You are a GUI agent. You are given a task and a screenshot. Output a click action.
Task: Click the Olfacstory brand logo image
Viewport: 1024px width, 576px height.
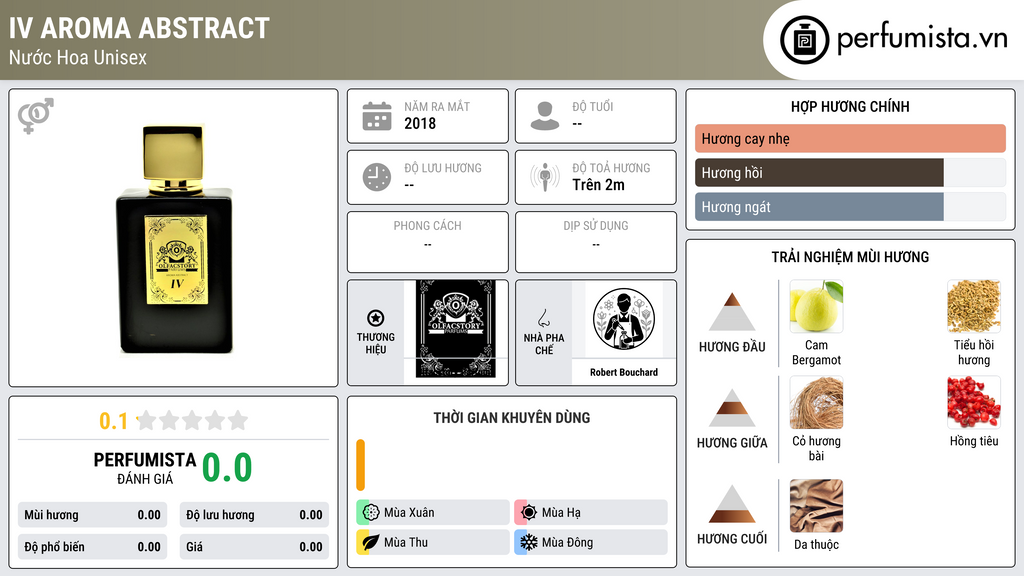click(456, 329)
